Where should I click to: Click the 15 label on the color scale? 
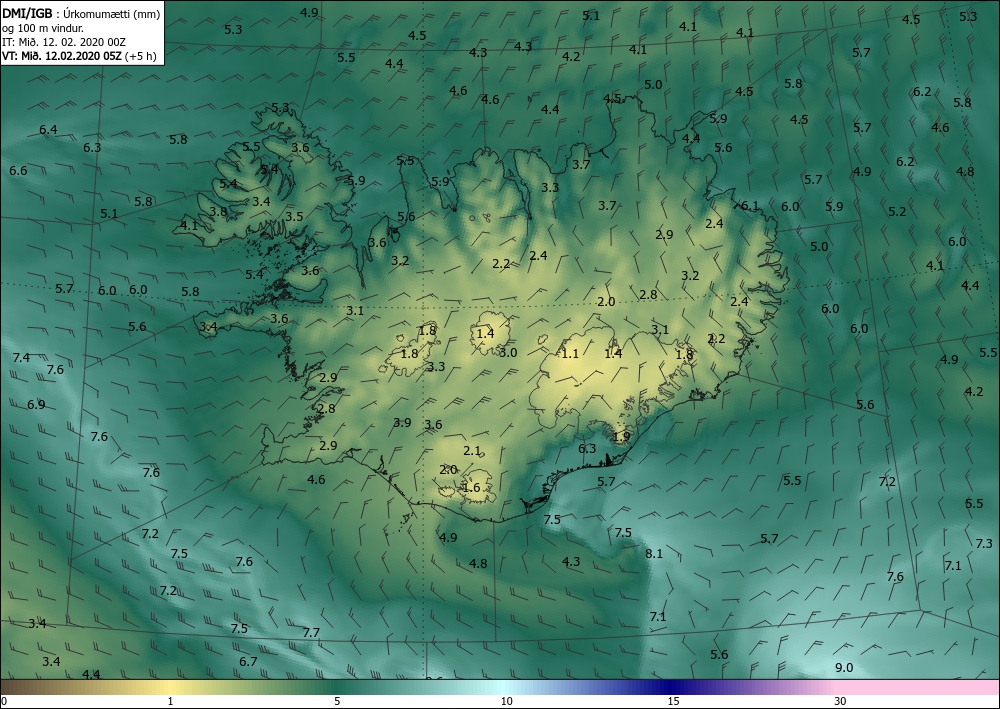(673, 701)
